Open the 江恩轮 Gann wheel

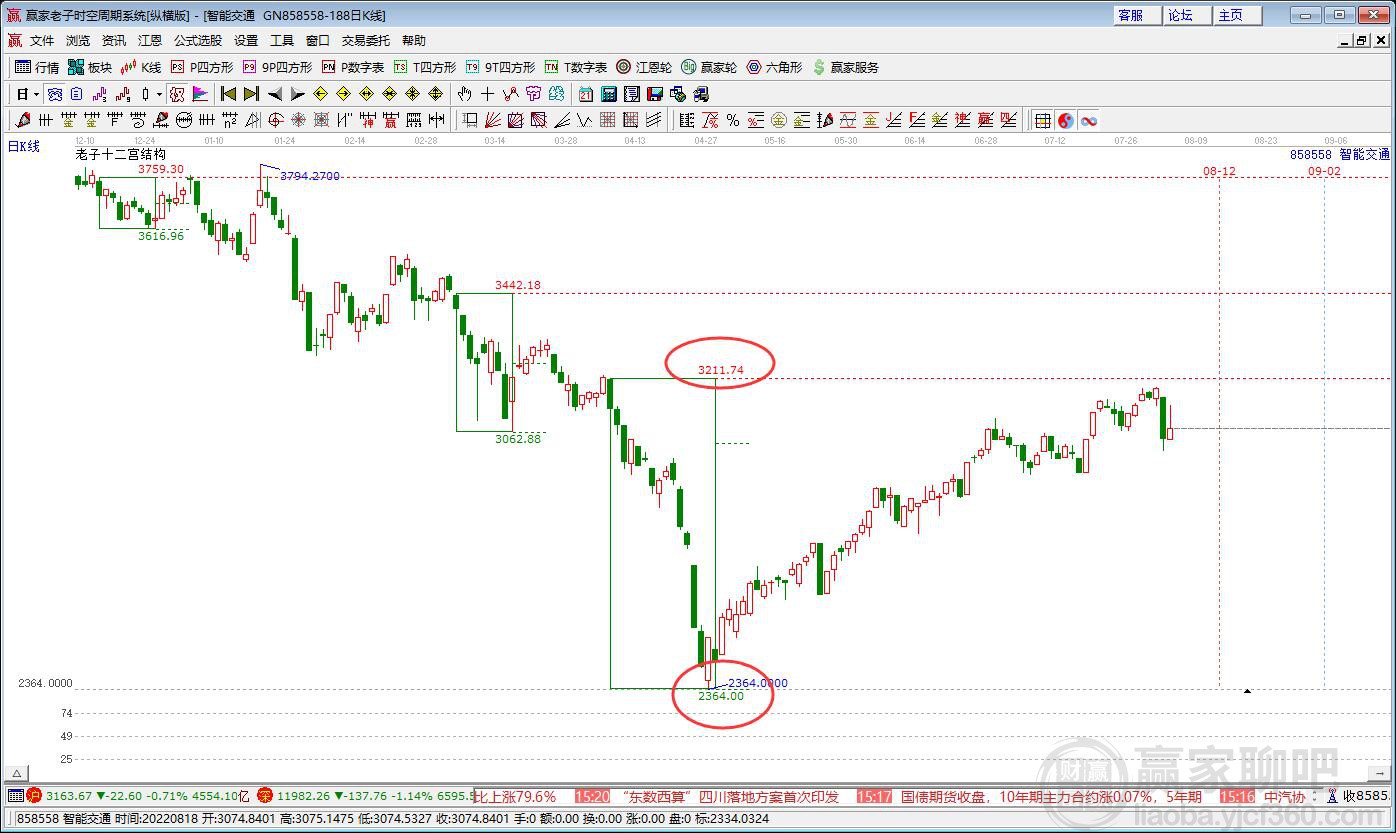coord(643,67)
